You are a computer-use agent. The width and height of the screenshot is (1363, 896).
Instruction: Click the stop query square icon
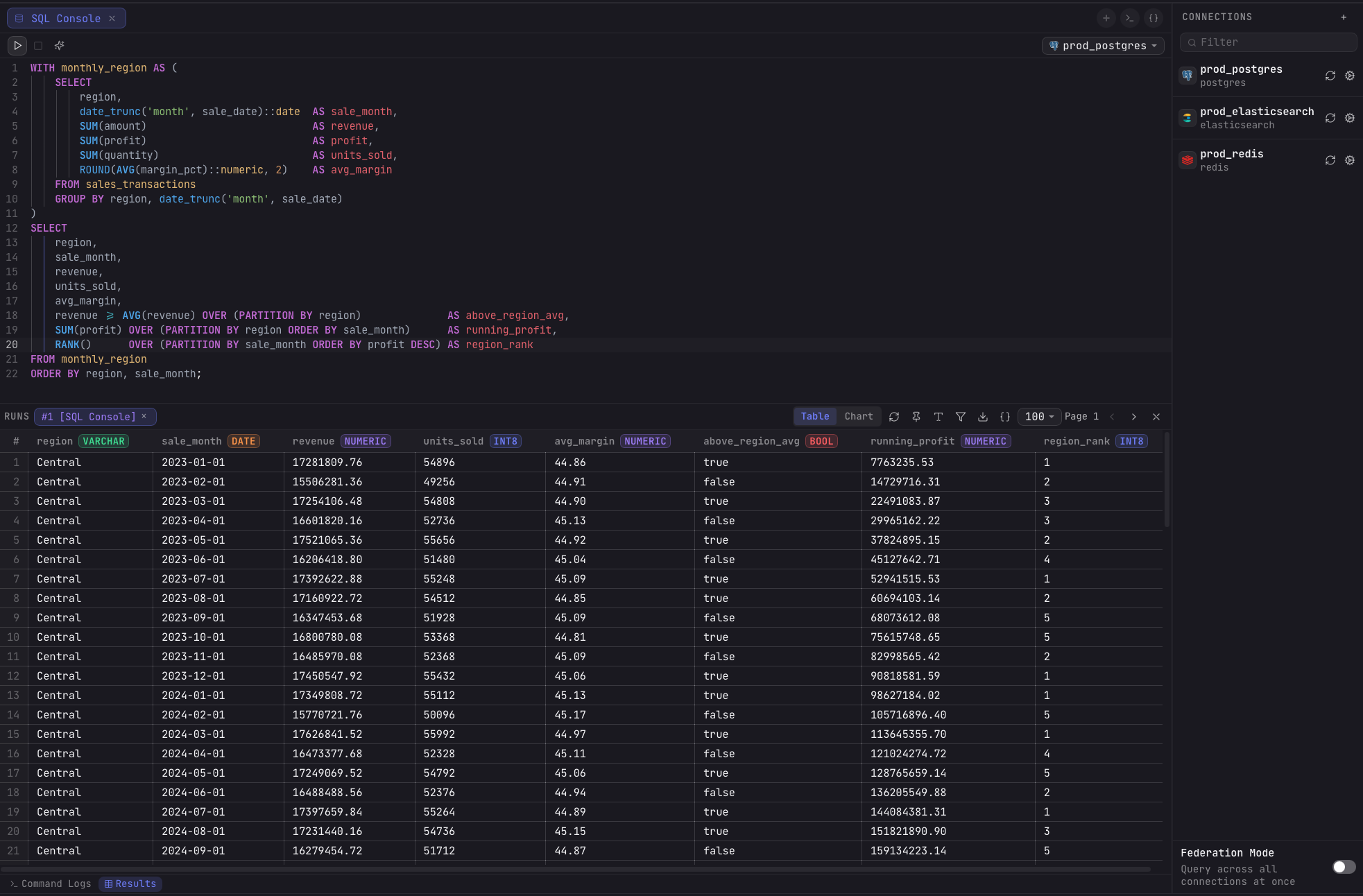[x=38, y=46]
